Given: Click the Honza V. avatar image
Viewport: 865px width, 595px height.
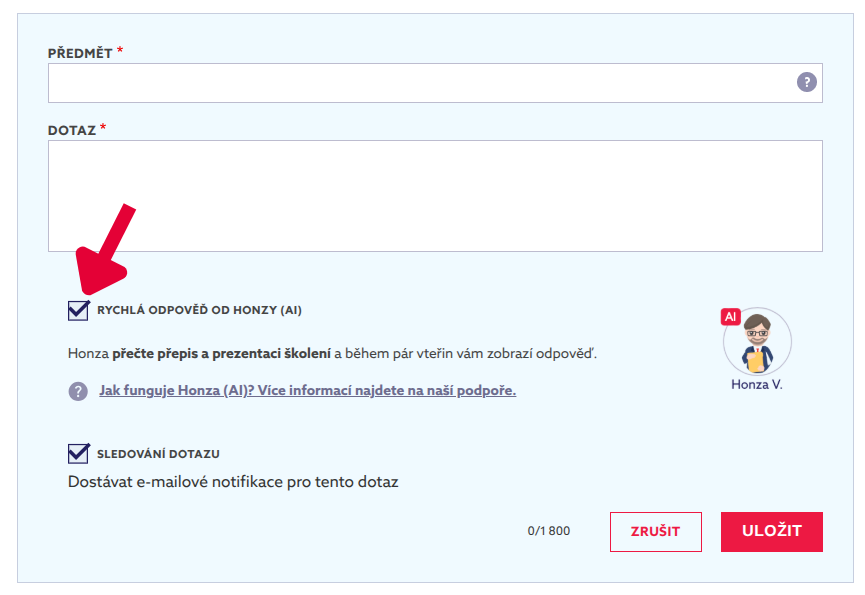Looking at the screenshot, I should (x=757, y=342).
